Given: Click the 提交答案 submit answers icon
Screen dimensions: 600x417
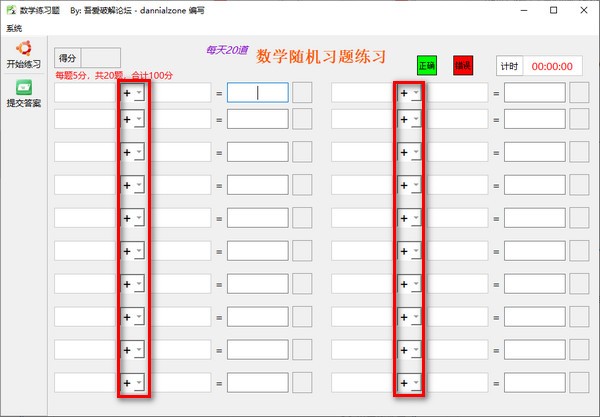Looking at the screenshot, I should (24, 87).
